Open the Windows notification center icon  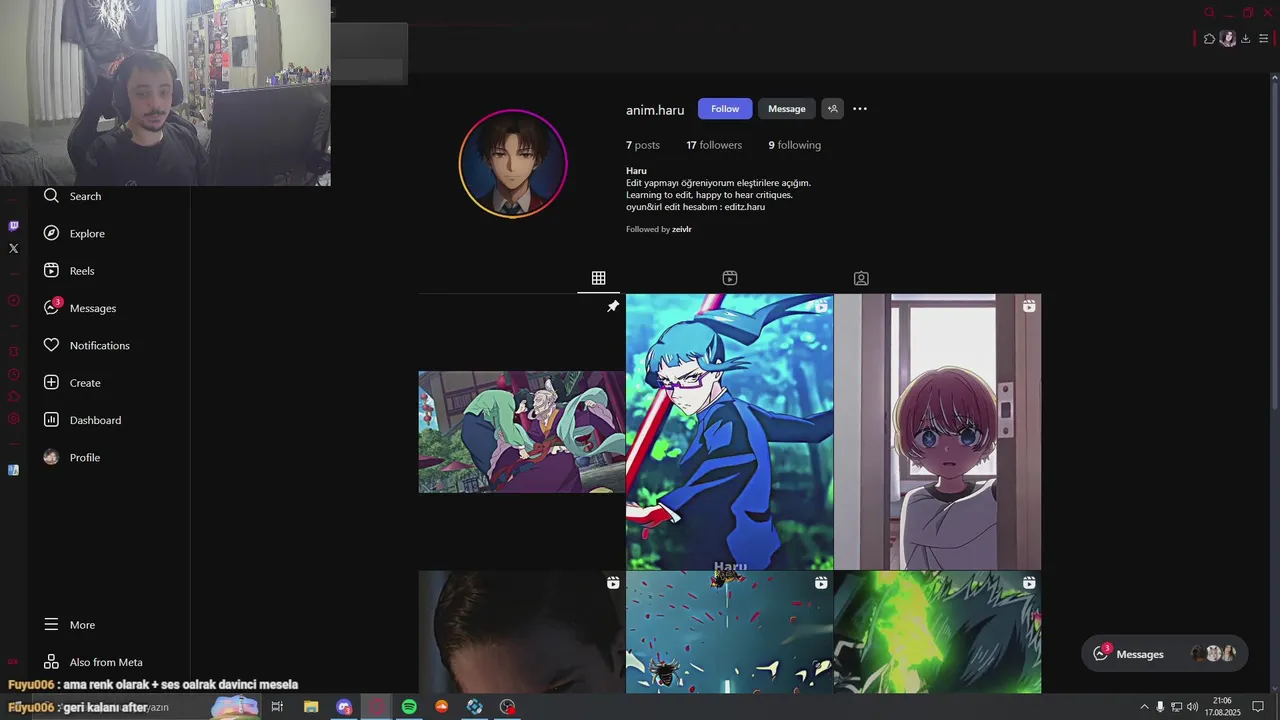(x=1258, y=707)
